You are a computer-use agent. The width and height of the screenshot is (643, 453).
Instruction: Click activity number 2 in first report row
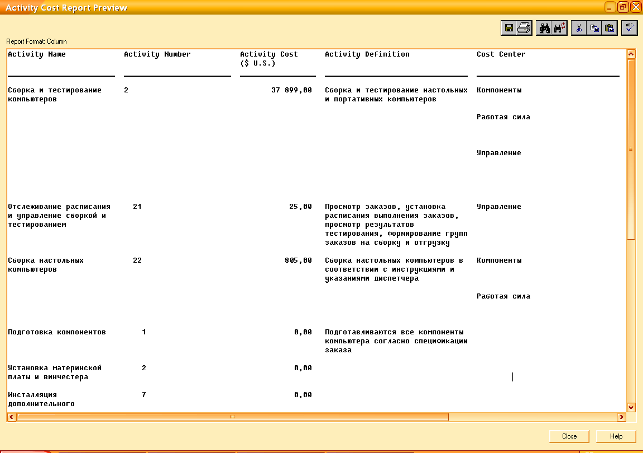126,90
